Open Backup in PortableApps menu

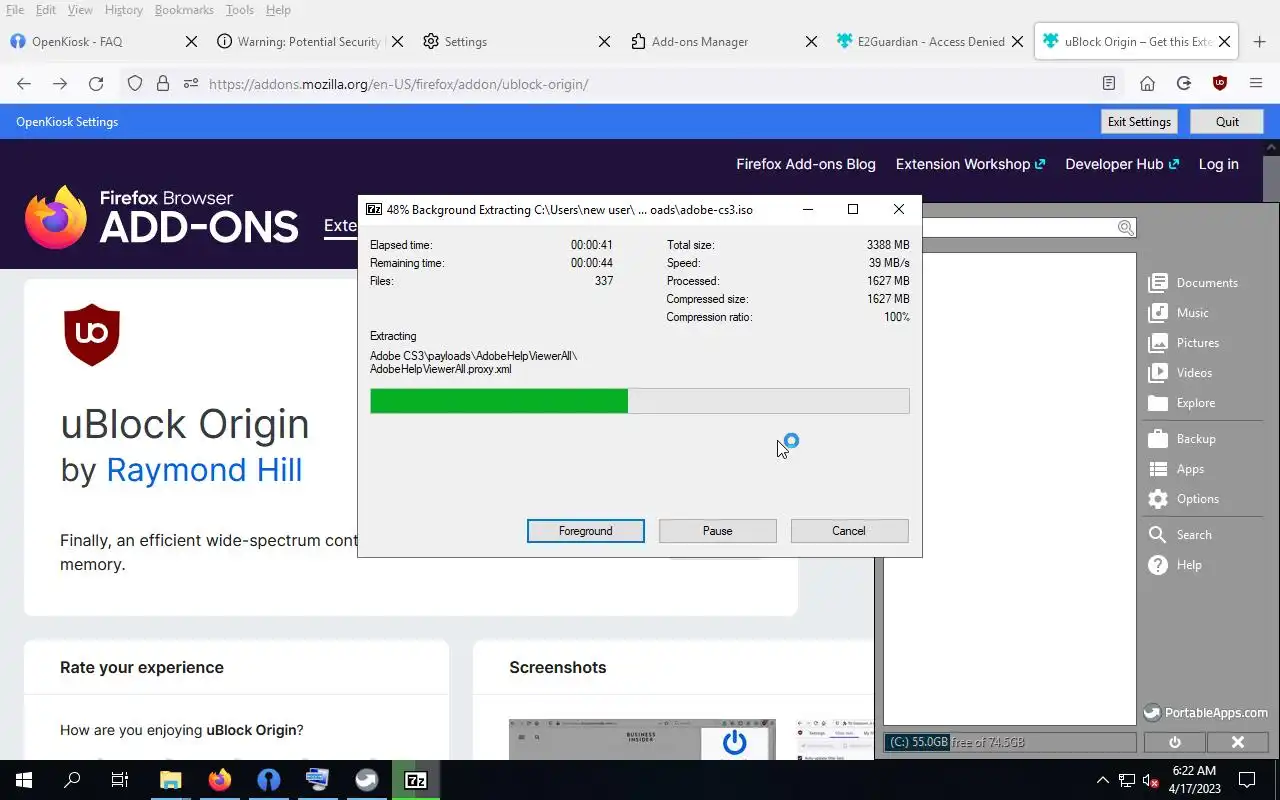point(1182,439)
